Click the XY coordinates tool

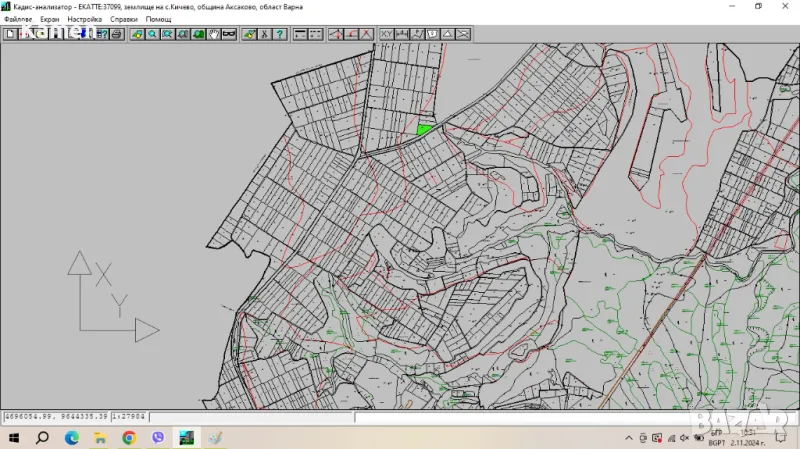tap(386, 34)
